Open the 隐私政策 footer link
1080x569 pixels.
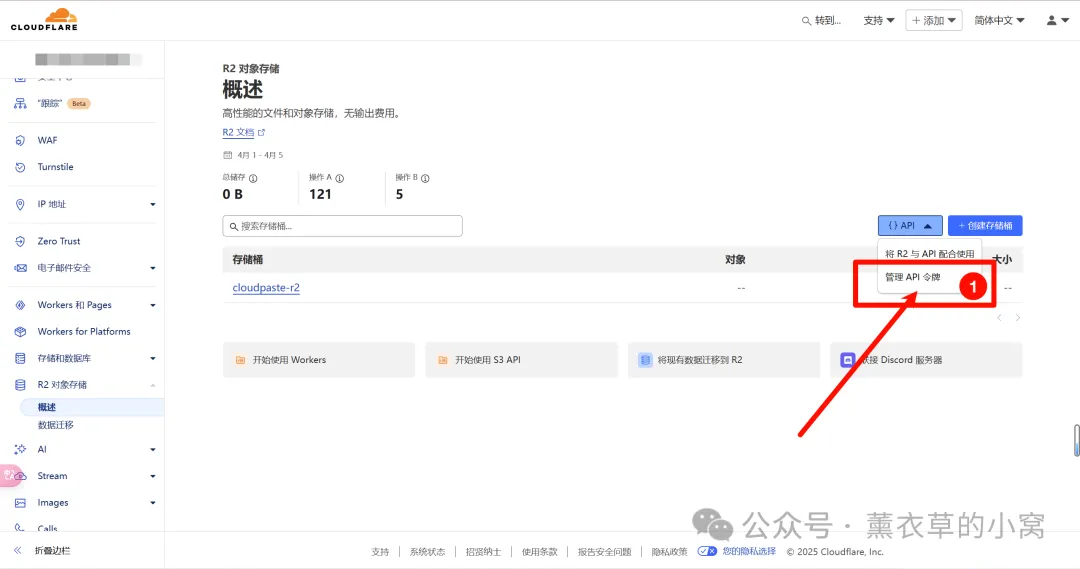pos(669,552)
